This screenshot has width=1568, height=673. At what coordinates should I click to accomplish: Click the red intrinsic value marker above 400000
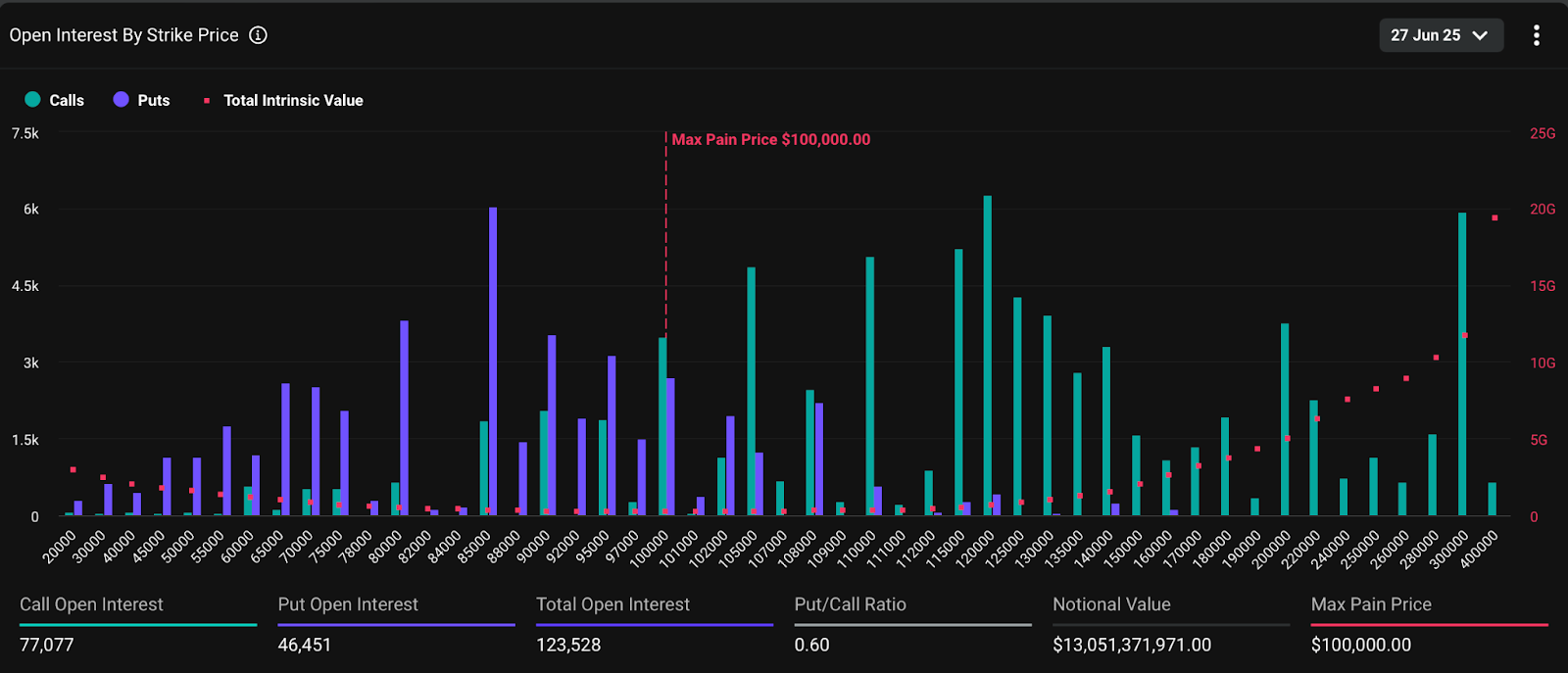tap(1494, 218)
